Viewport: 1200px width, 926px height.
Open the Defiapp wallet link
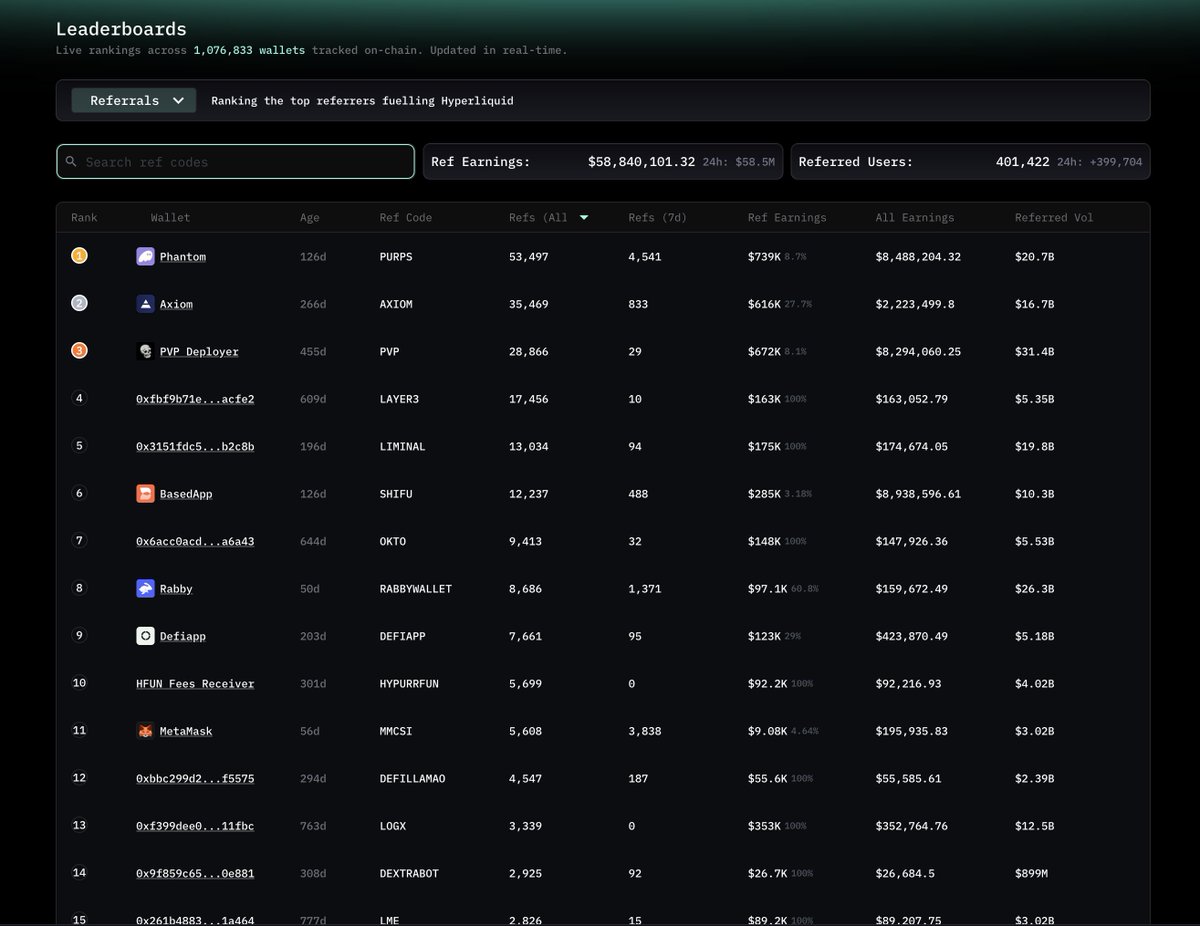coord(183,636)
